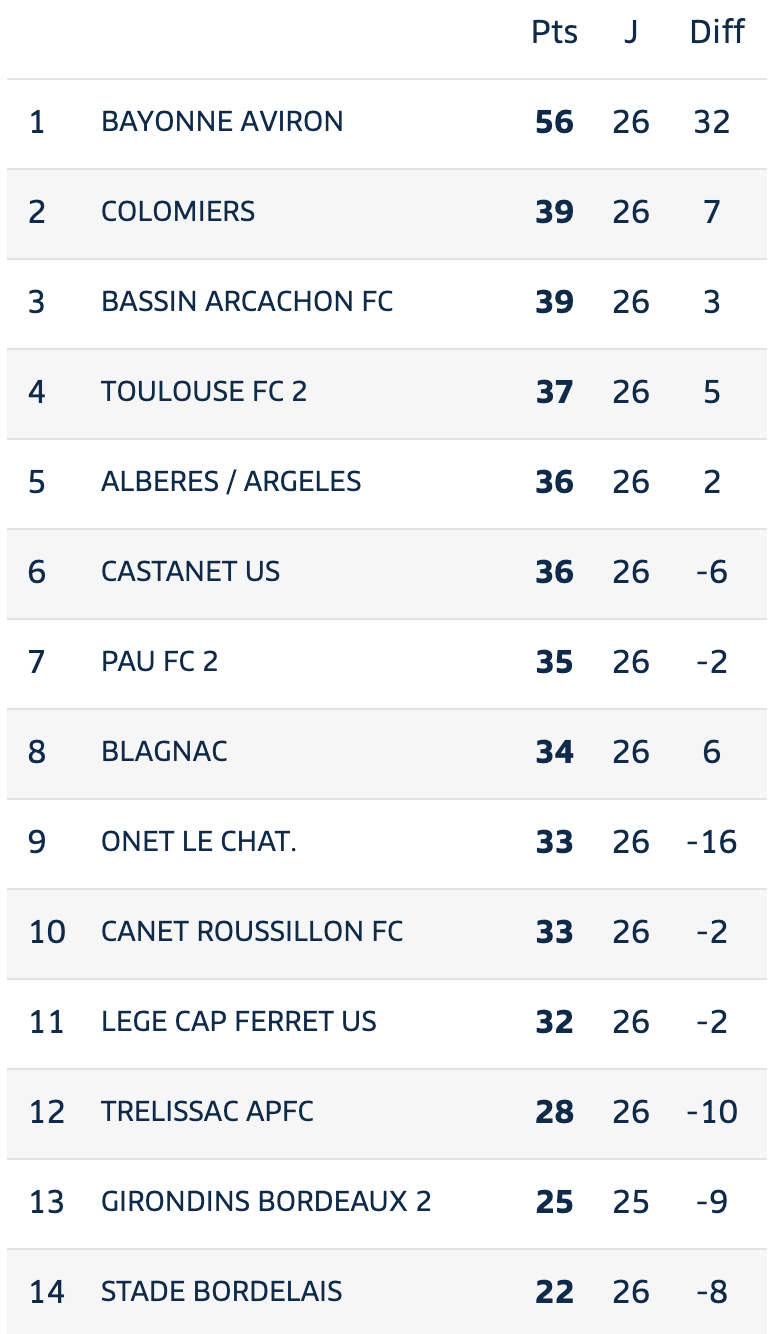The width and height of the screenshot is (770, 1334).
Task: Click the -16 goal difference value
Action: [x=712, y=842]
